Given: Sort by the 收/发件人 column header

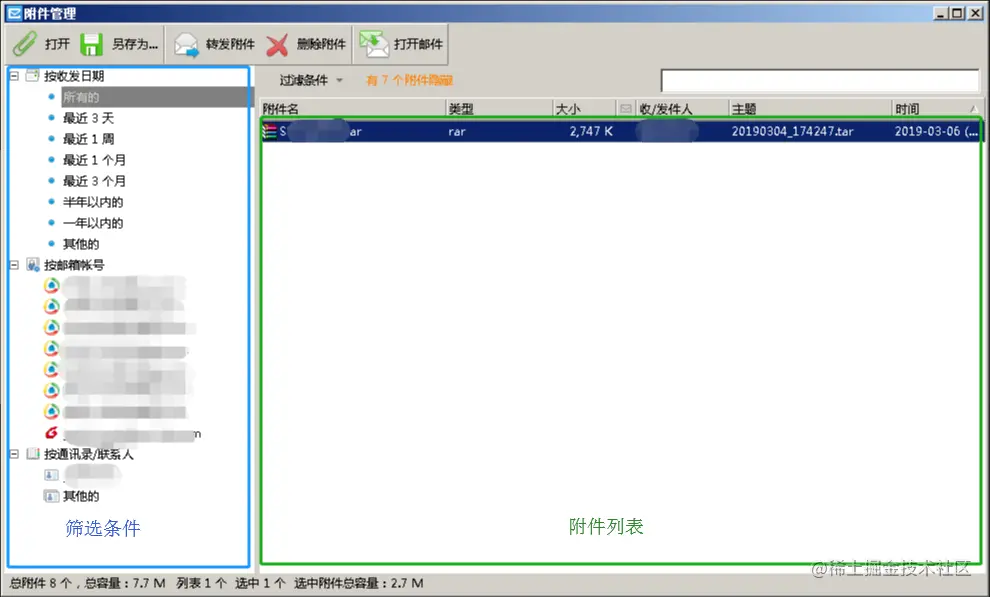Looking at the screenshot, I should click(682, 109).
